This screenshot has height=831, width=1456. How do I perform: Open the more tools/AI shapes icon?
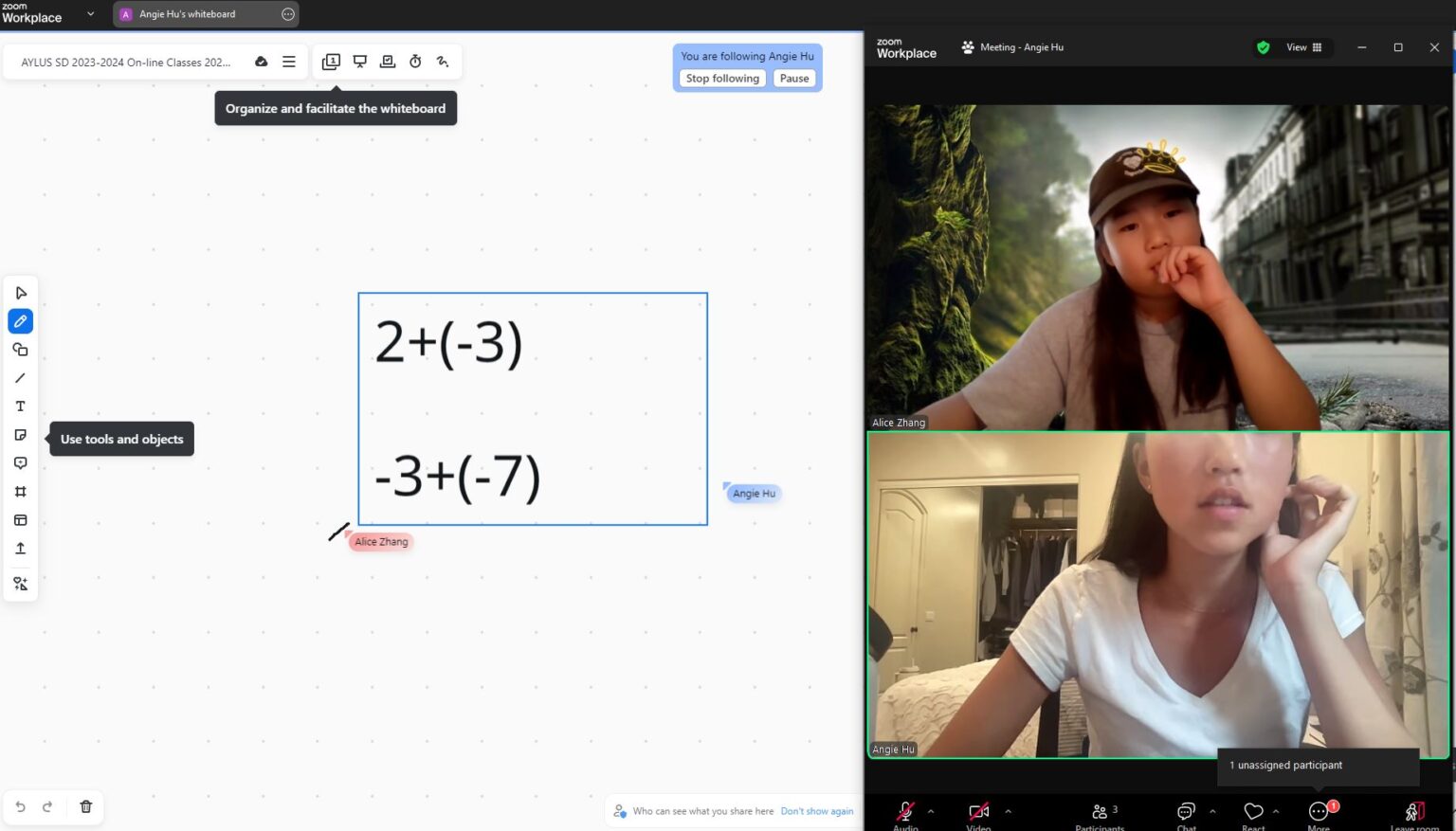20,584
